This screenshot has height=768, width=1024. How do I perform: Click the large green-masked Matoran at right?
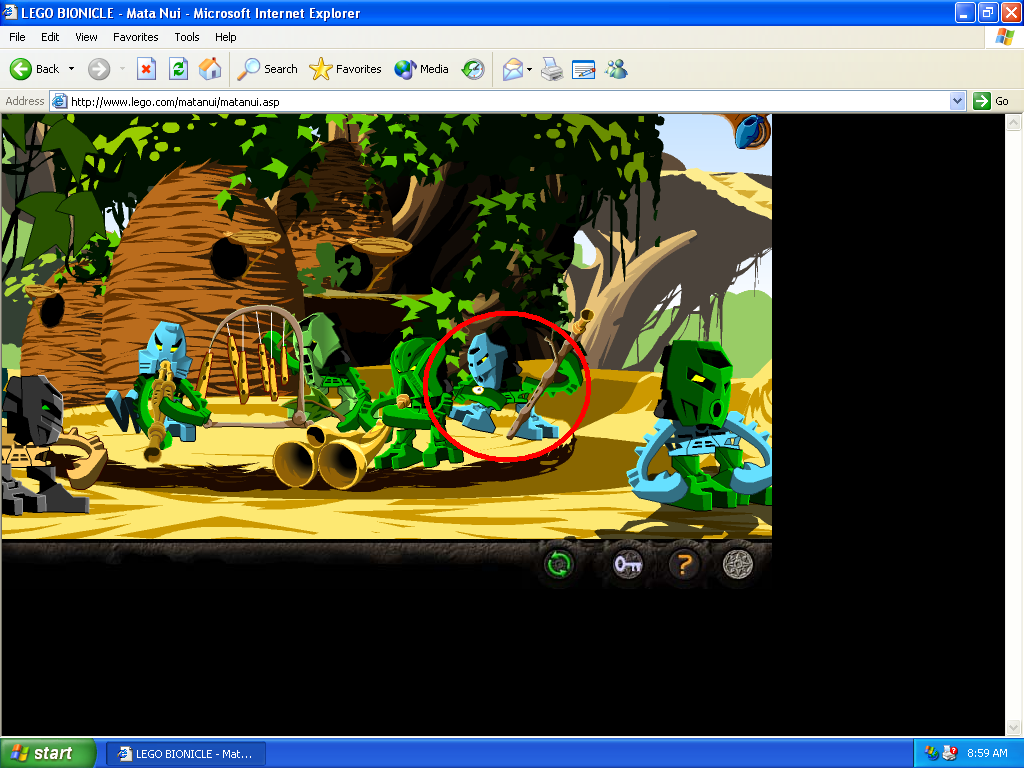click(x=702, y=424)
